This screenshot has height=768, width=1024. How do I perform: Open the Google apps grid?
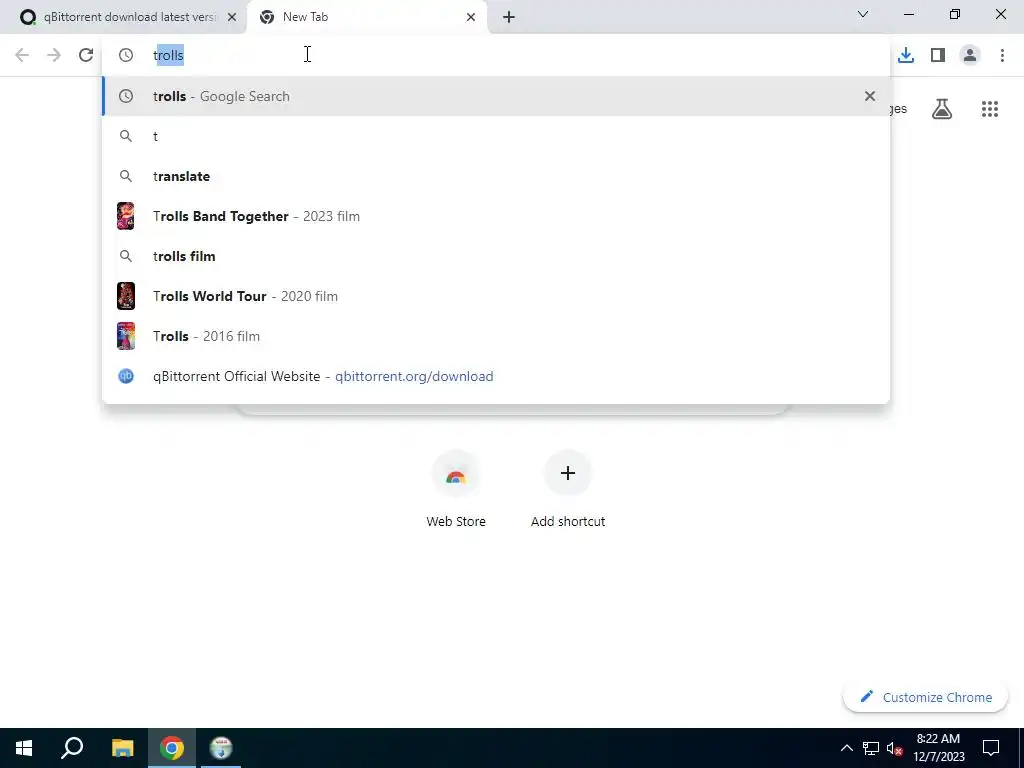point(989,109)
